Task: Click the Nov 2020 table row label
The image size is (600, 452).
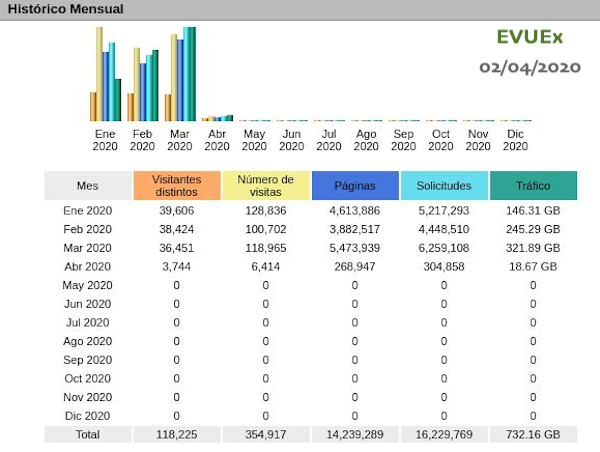Action: [x=88, y=397]
